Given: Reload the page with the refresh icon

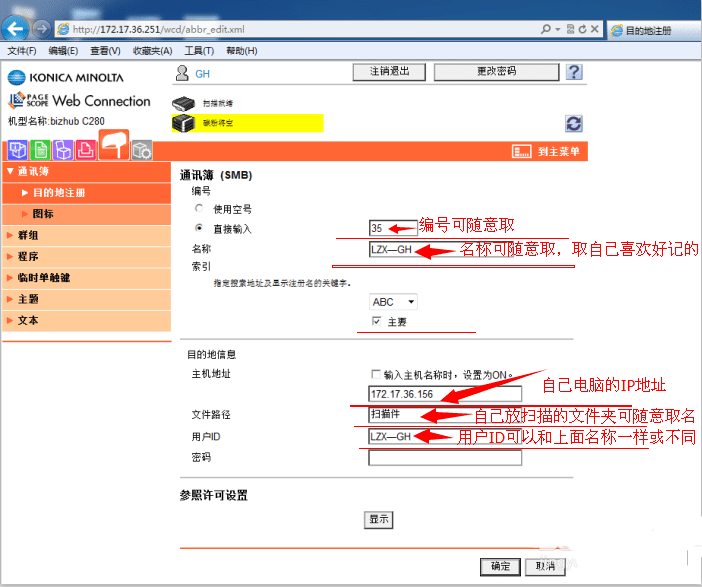Looking at the screenshot, I should tap(582, 29).
